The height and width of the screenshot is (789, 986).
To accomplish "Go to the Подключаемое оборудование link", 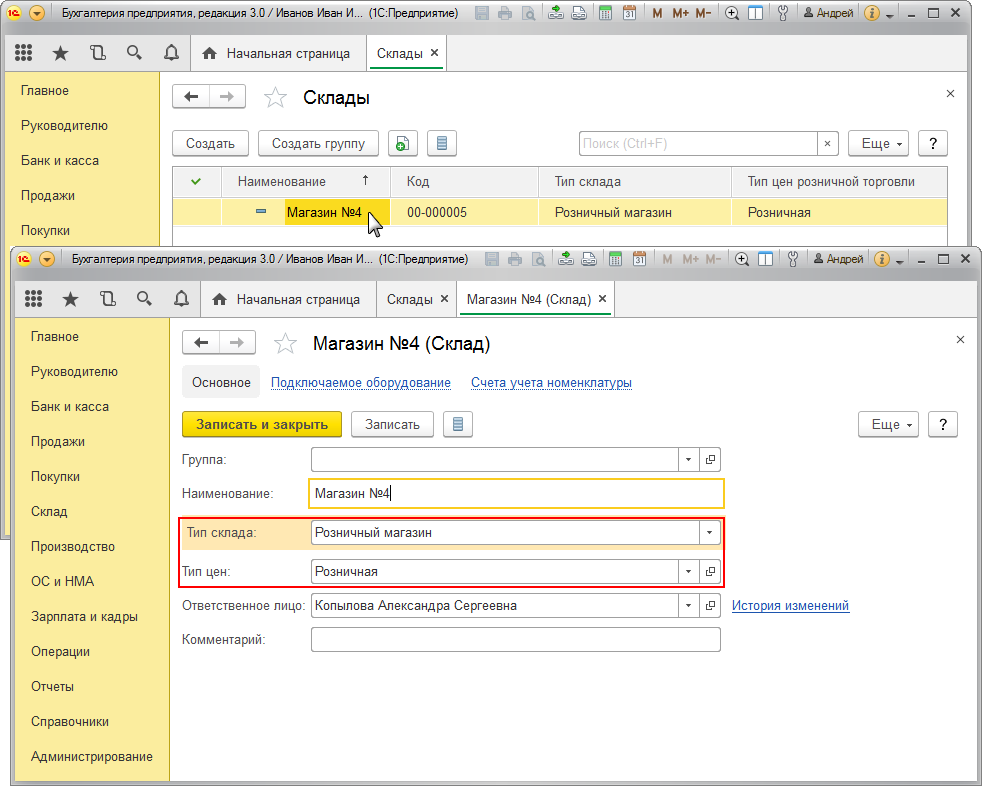I will [x=360, y=383].
